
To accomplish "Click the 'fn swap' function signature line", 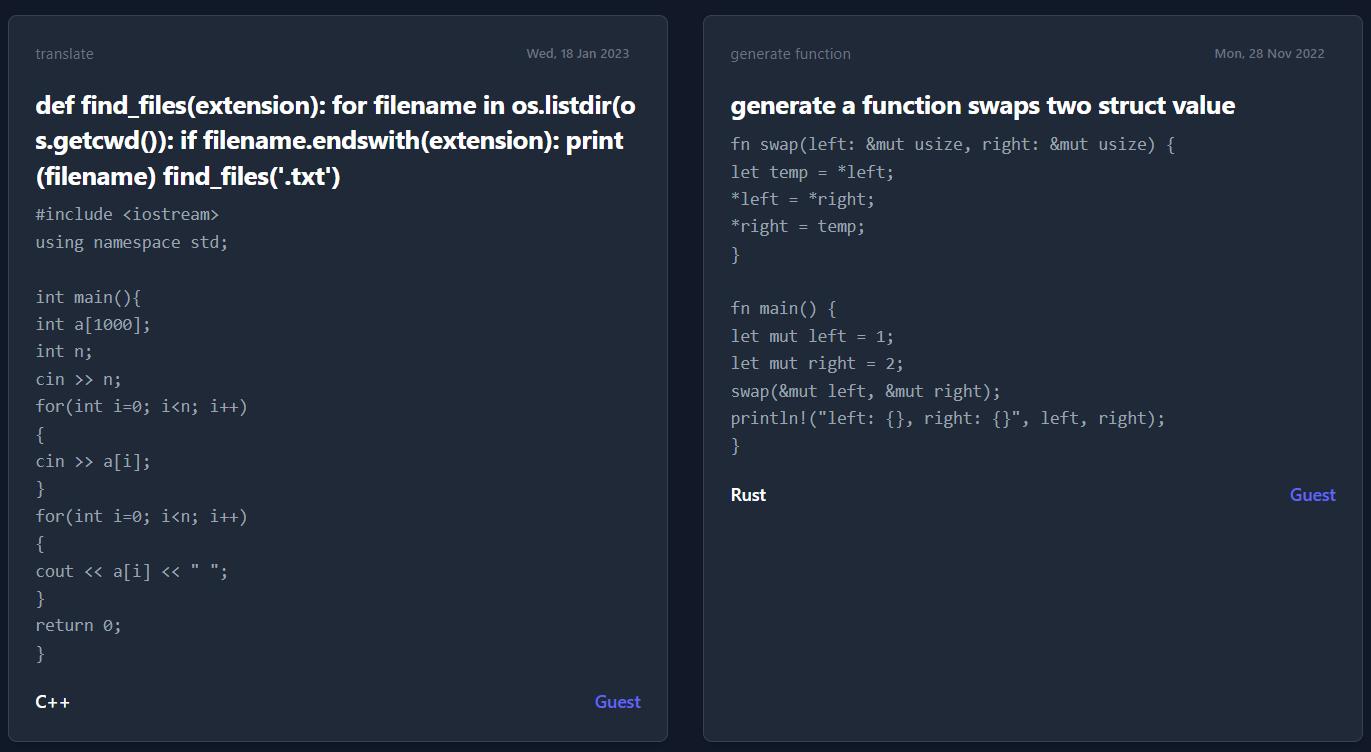I will tap(952, 145).
